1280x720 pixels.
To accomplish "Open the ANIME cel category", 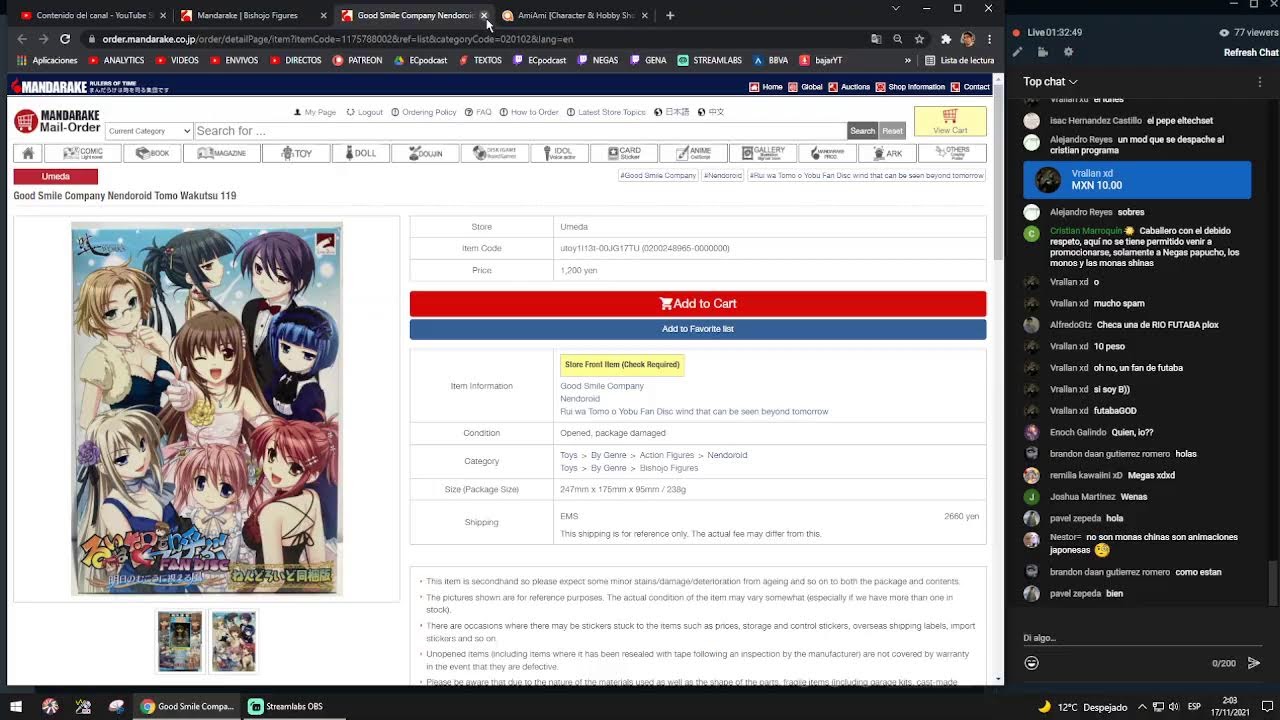I will point(693,153).
